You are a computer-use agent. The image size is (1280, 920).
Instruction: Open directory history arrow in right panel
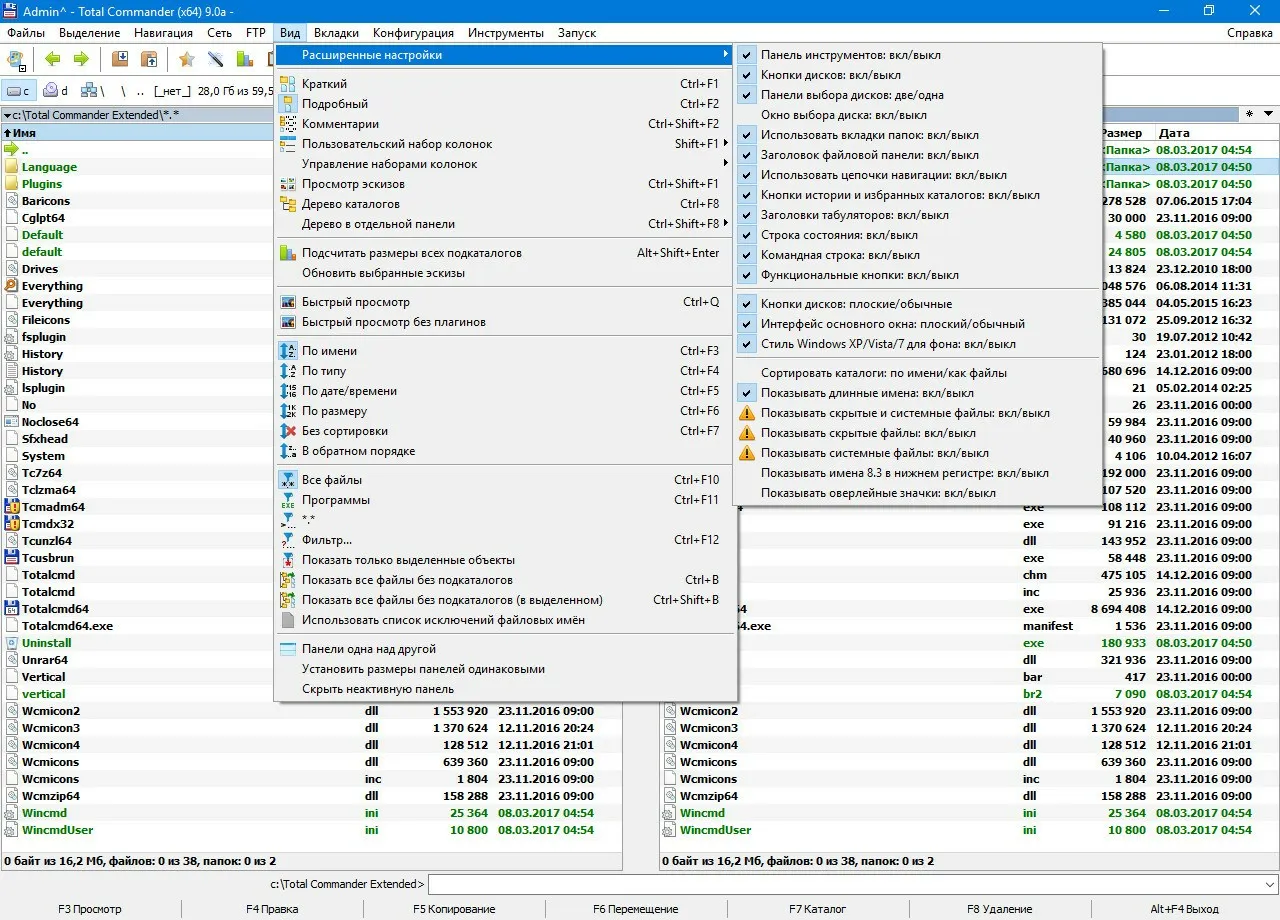click(1268, 114)
